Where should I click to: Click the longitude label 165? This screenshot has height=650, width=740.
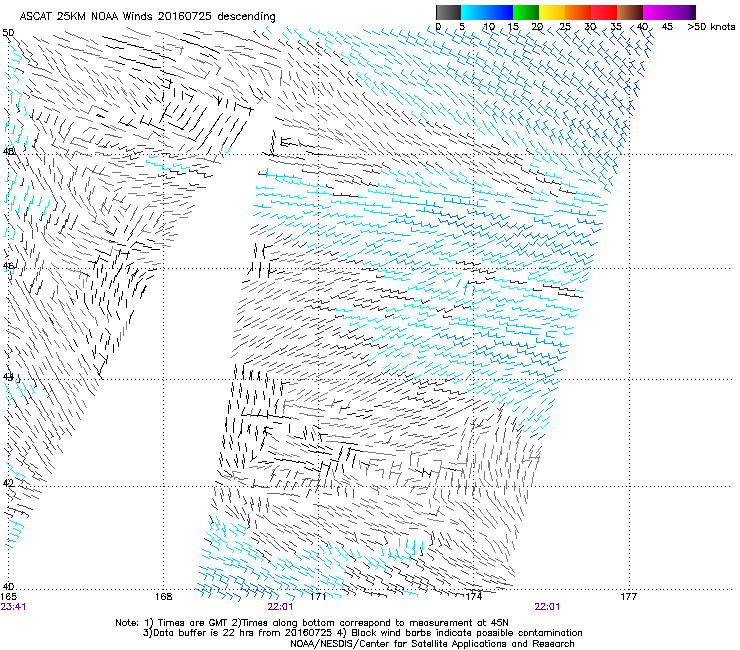click(x=8, y=597)
